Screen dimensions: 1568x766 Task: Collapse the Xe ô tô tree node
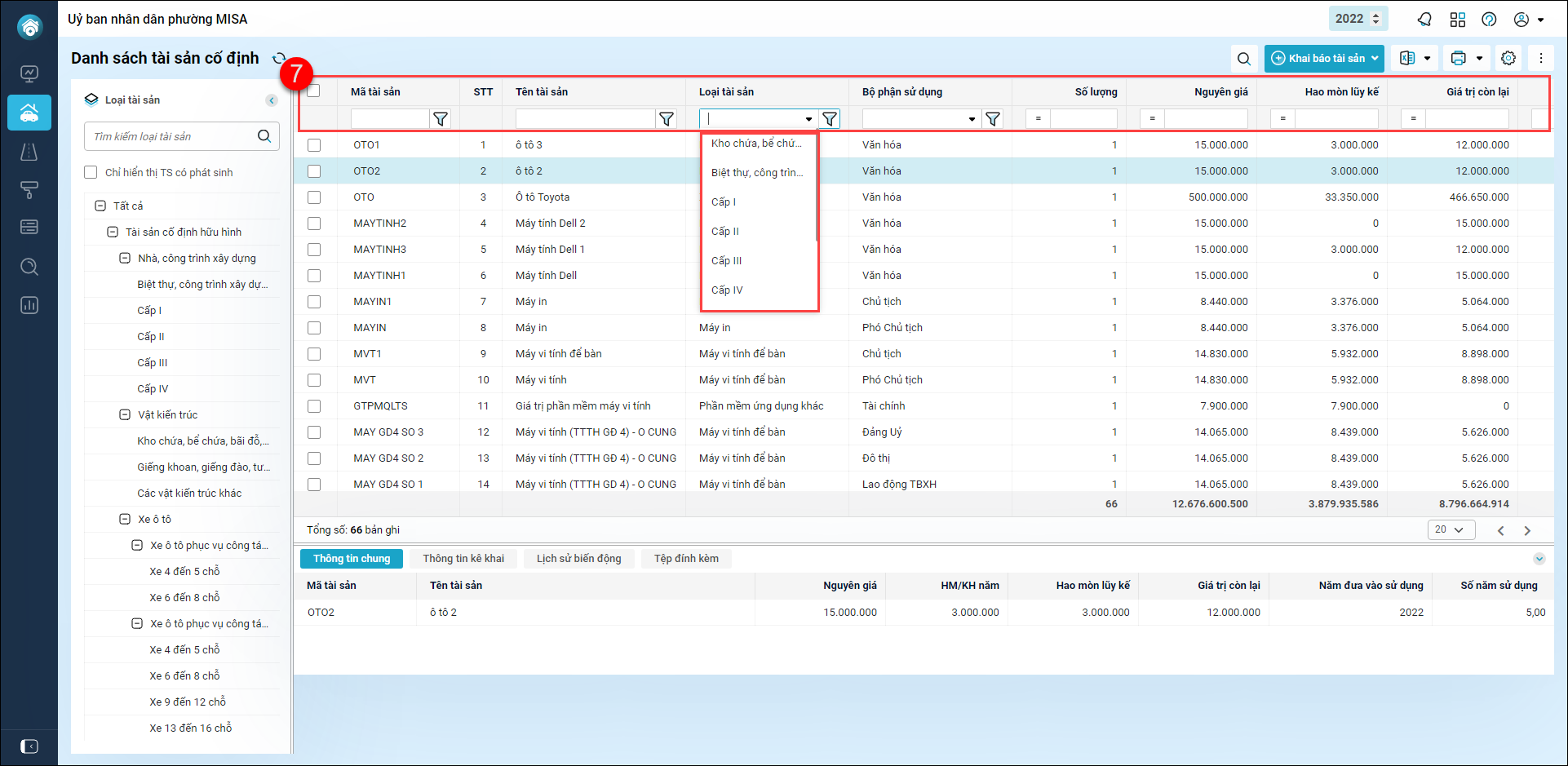125,520
